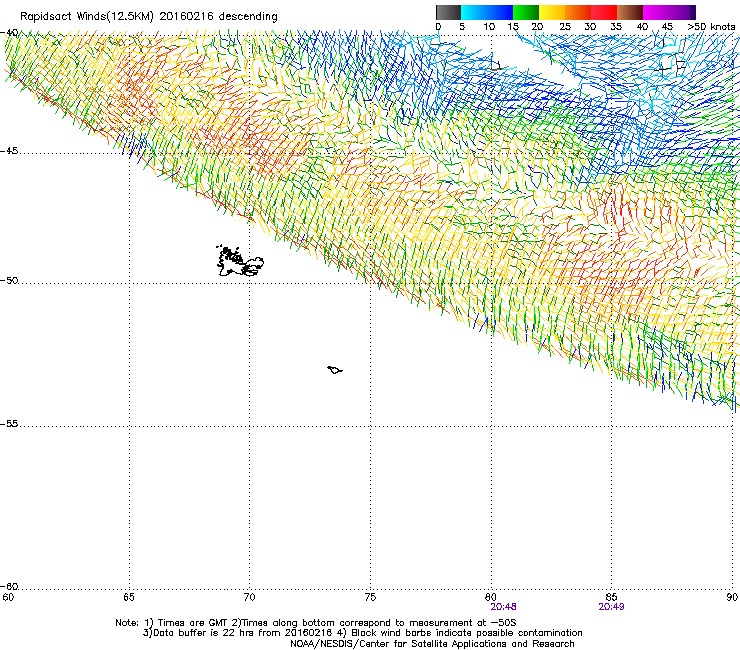
Task: Click the '15' label under the color bar
Action: tap(513, 27)
